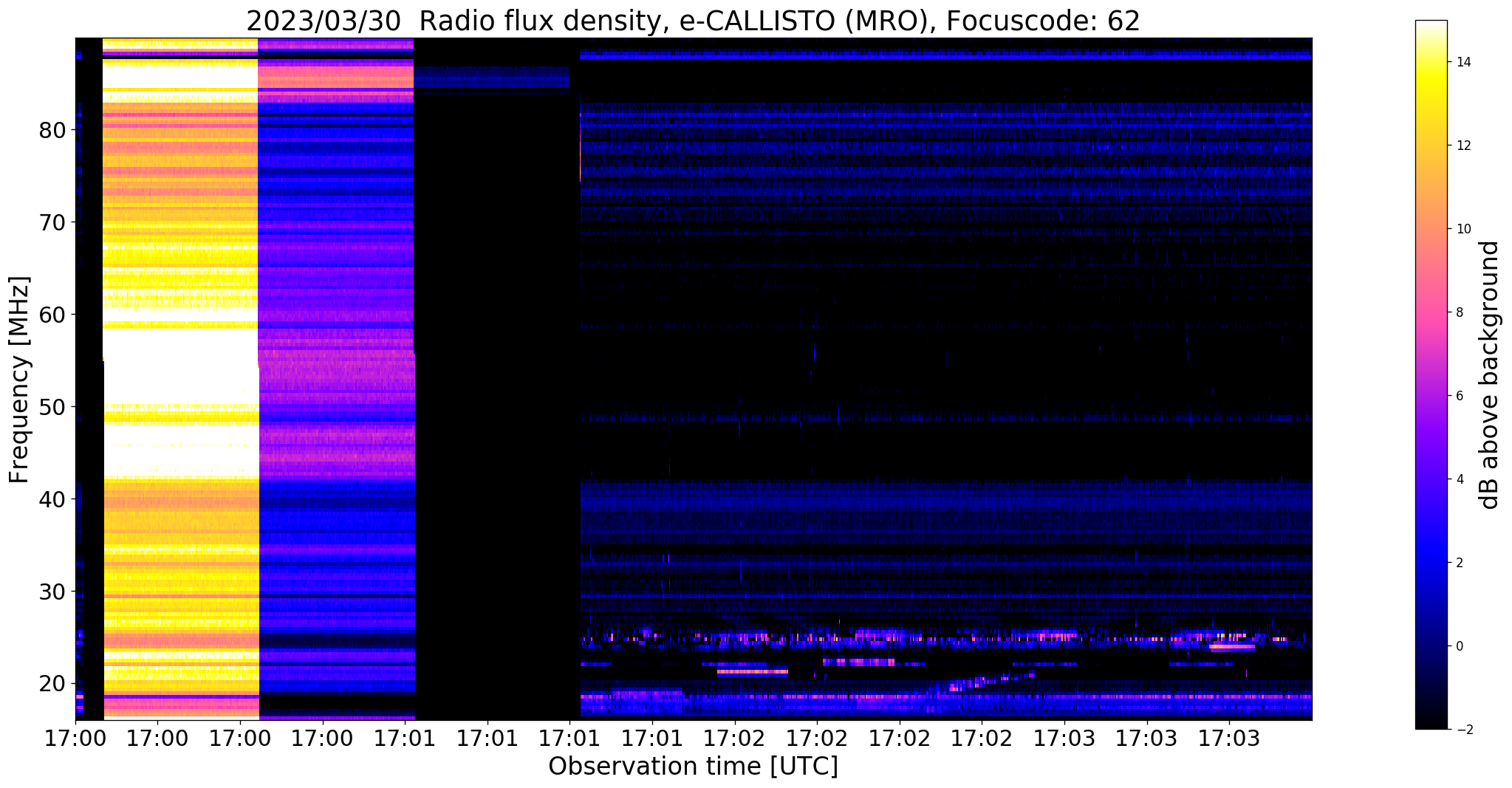1512x788 pixels.
Task: Click colorbar tick label 0
Action: pyautogui.click(x=1459, y=646)
